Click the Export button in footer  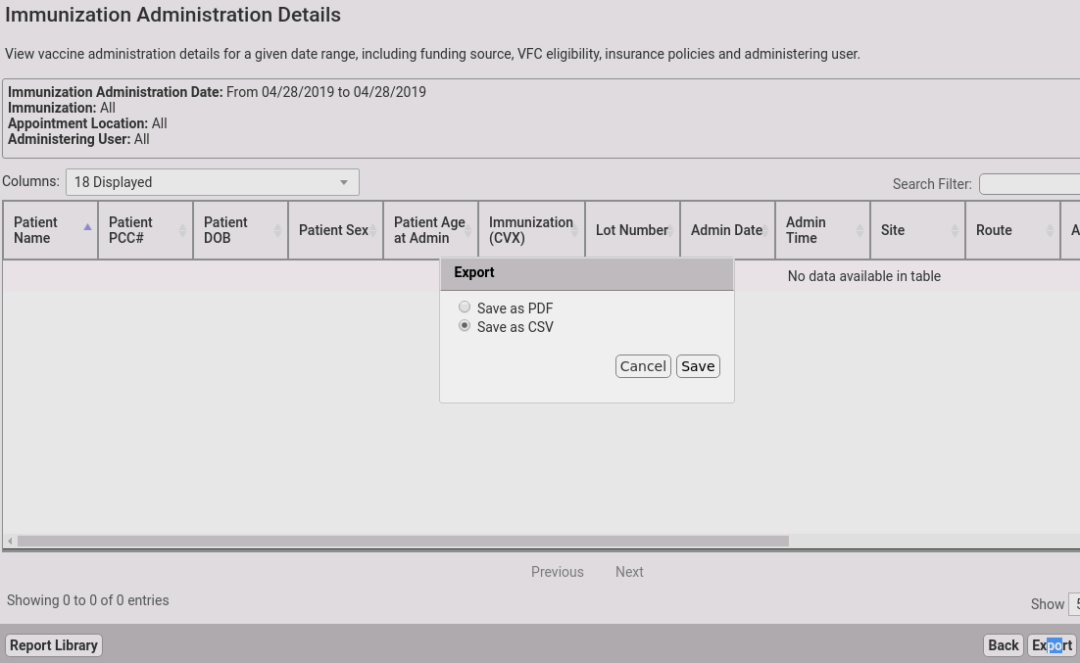(1052, 645)
